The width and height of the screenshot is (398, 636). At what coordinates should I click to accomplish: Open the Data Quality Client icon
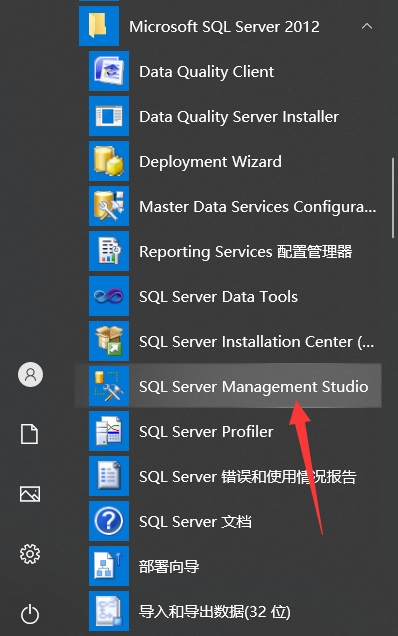click(109, 71)
